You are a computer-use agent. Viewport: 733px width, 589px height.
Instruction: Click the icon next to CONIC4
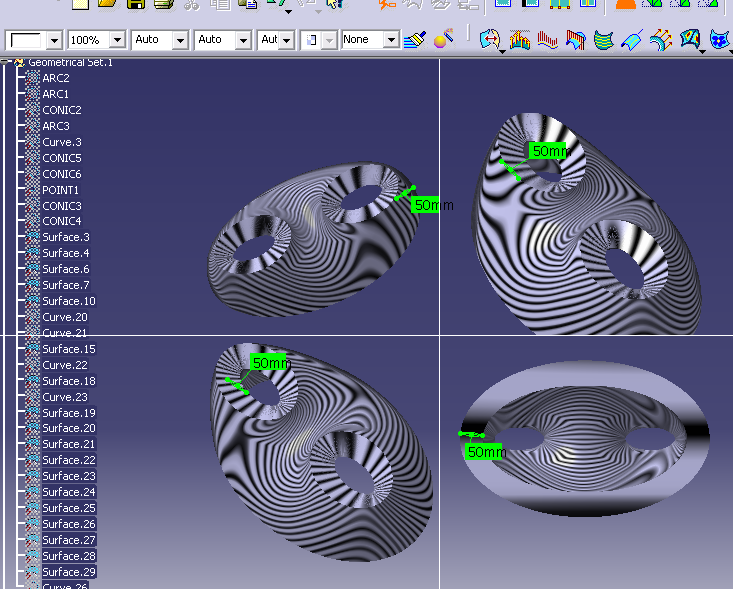click(32, 221)
